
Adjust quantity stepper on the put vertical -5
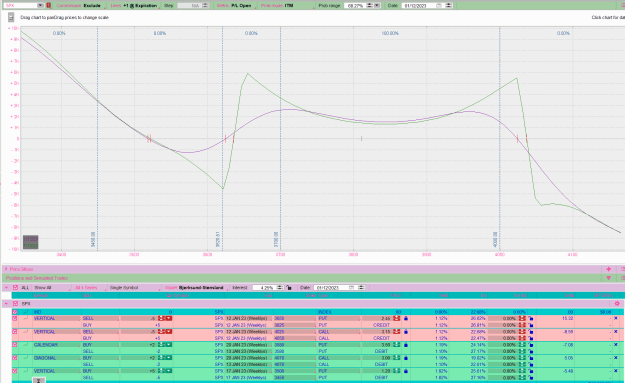[162, 318]
